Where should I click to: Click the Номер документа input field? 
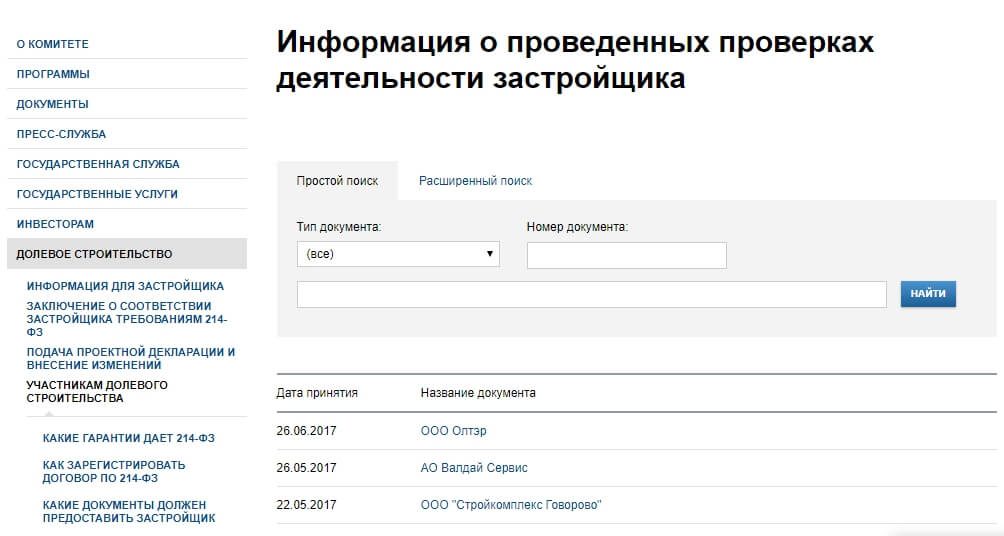626,256
